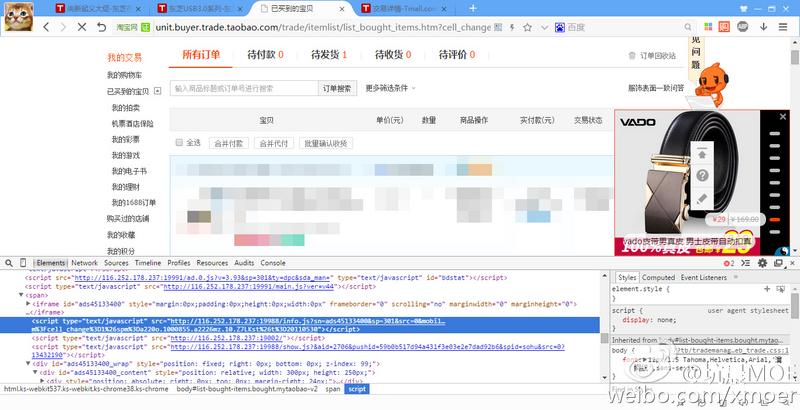Screen dimensions: 800x410
Task: Expand the 已买到的宝贝 sidebar item
Action: 158,91
